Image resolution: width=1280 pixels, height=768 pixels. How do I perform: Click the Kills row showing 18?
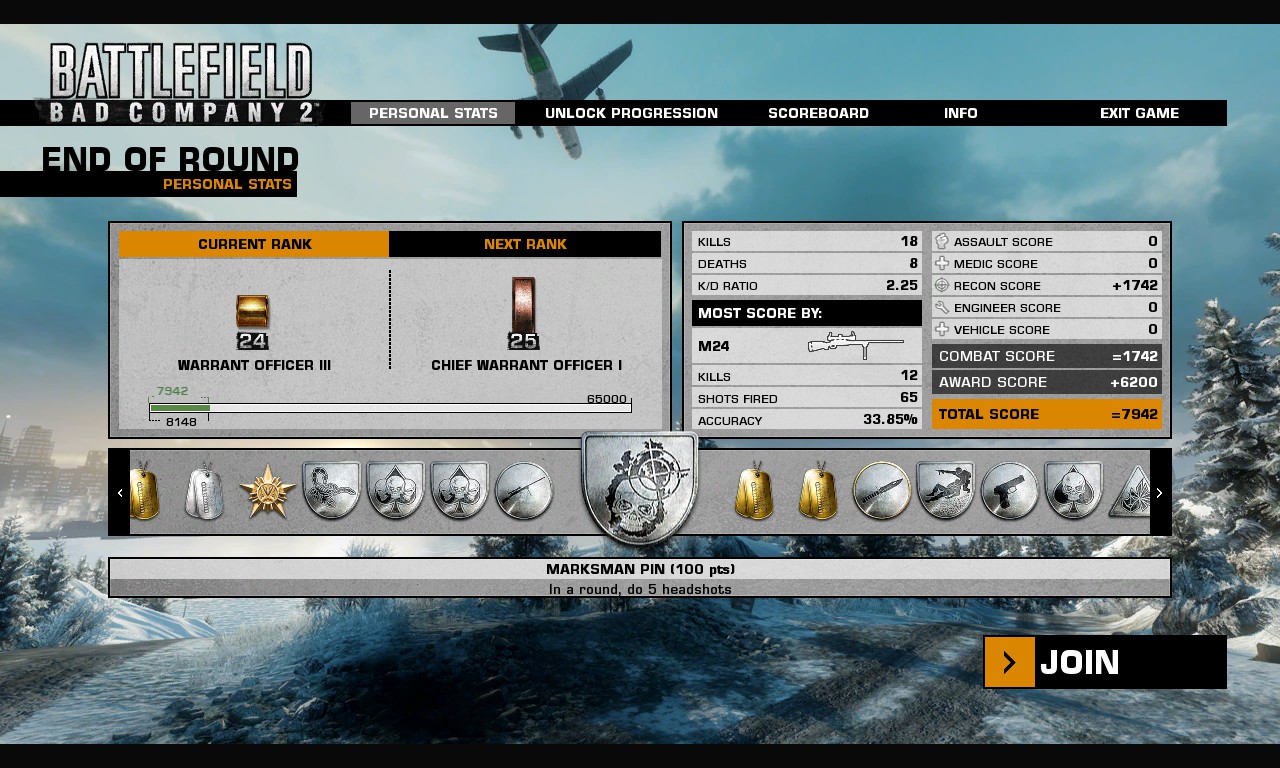[807, 241]
